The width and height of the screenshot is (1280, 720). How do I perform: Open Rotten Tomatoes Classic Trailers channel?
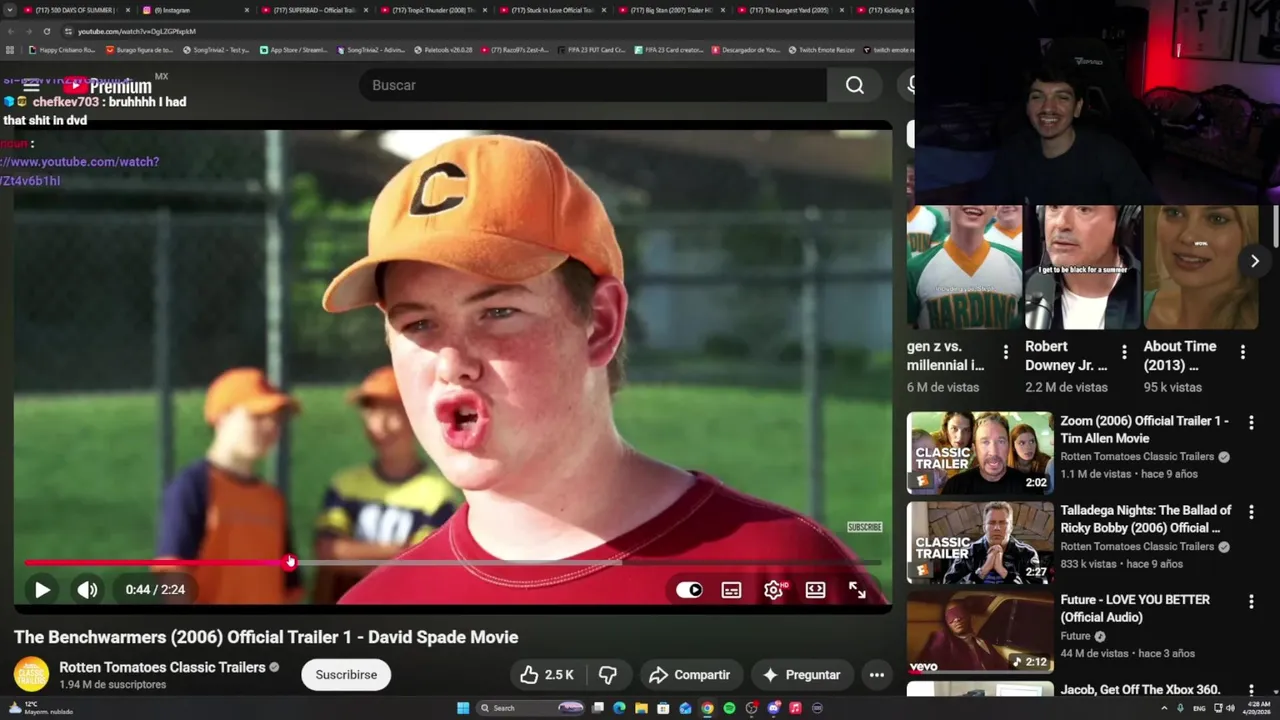tap(162, 667)
